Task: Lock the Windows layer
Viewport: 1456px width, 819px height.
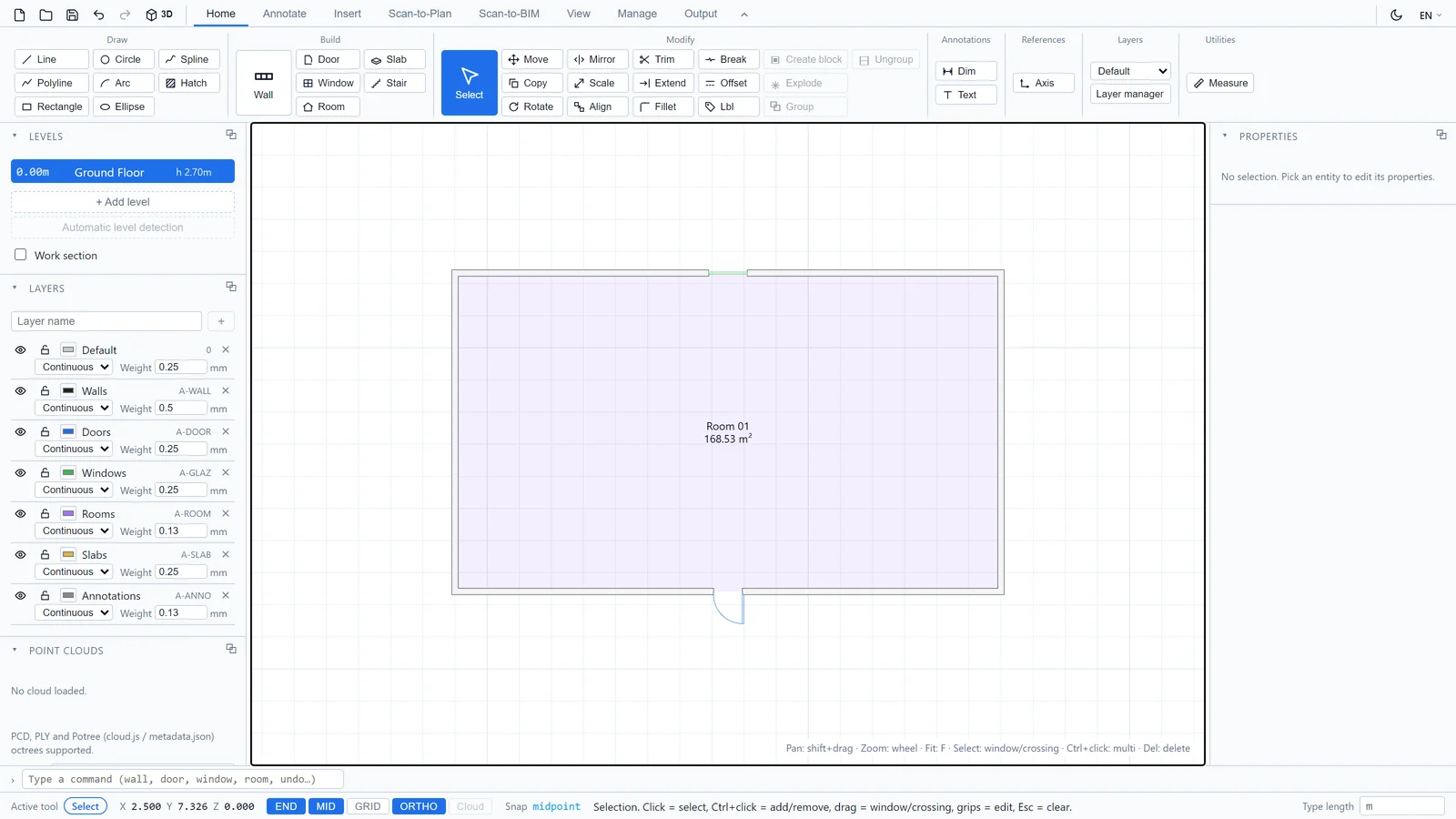Action: pos(45,472)
